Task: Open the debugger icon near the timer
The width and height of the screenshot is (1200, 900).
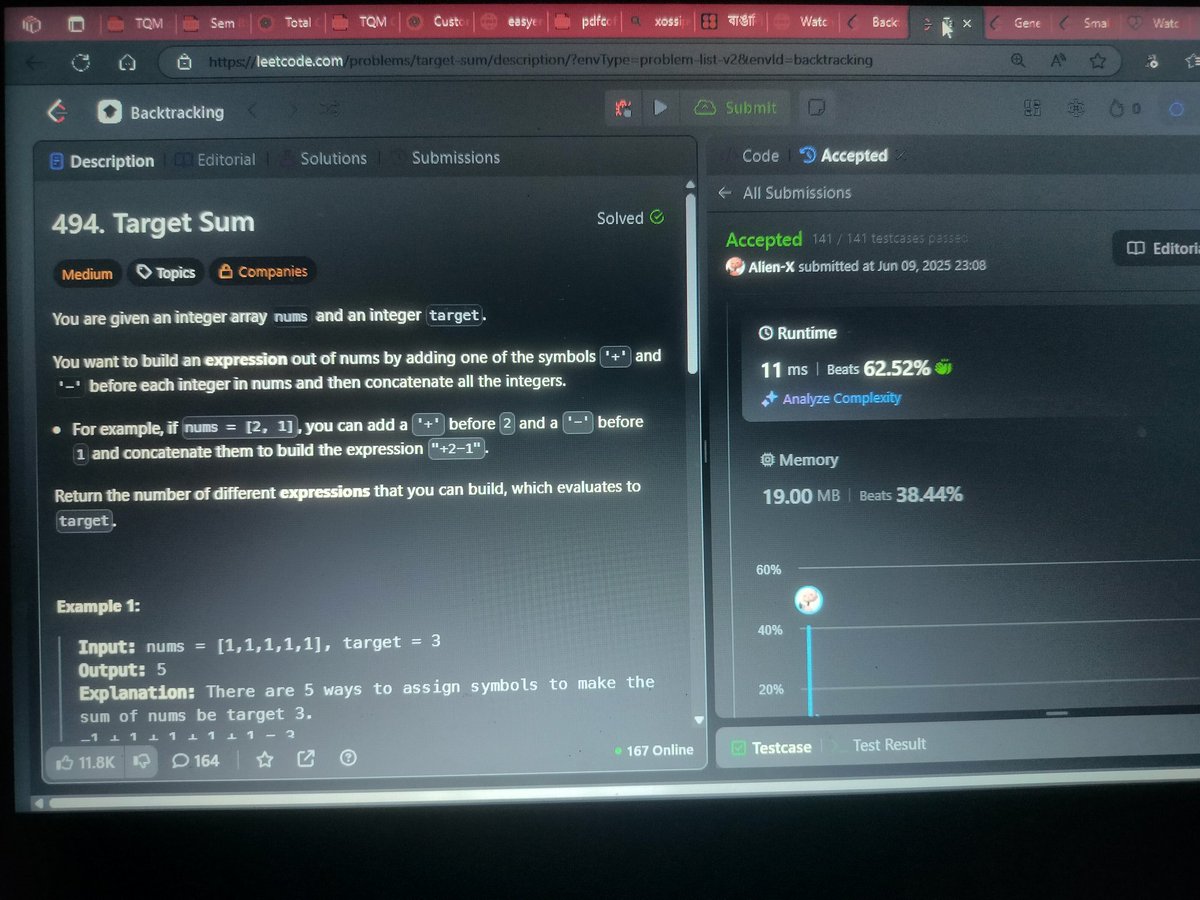Action: click(x=1076, y=108)
